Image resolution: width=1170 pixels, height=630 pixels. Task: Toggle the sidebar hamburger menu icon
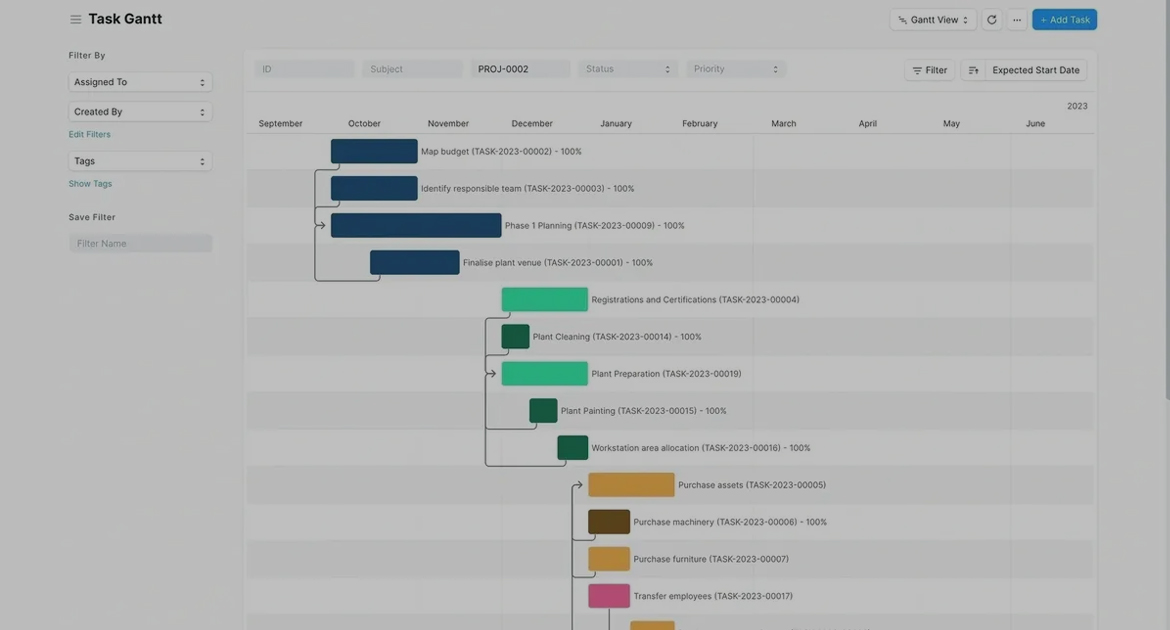click(x=75, y=19)
